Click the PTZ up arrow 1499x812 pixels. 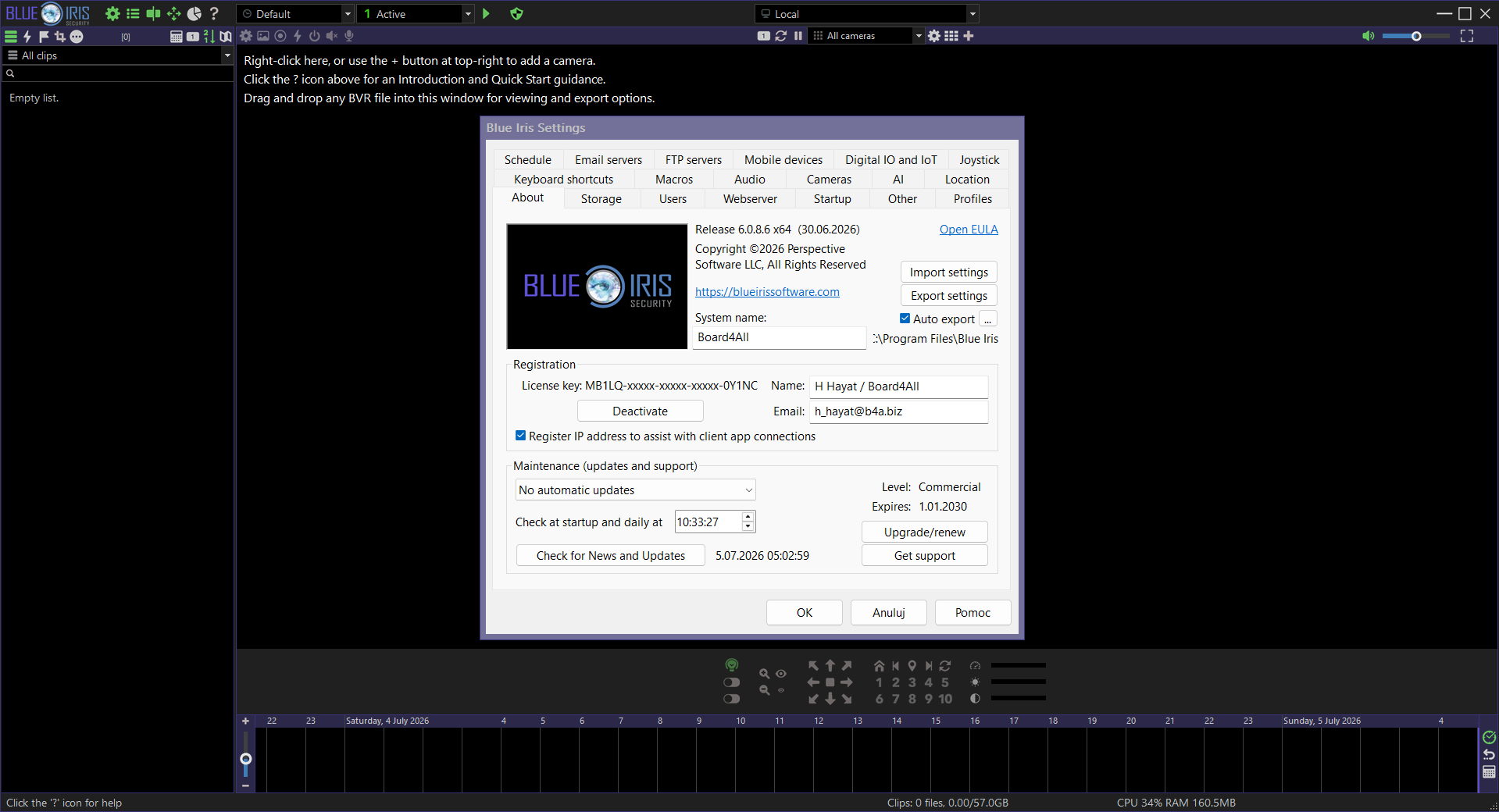pos(830,665)
